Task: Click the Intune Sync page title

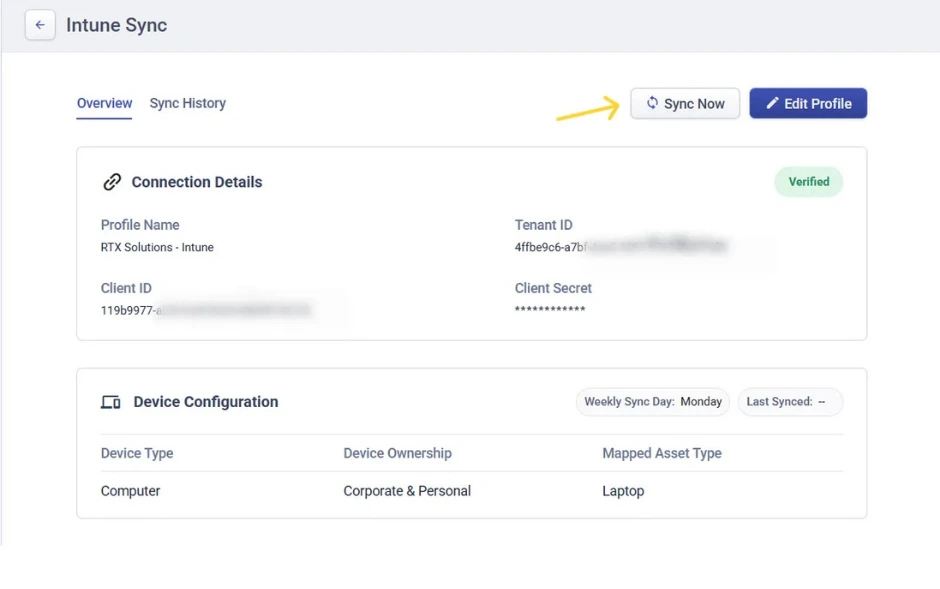Action: [x=116, y=25]
